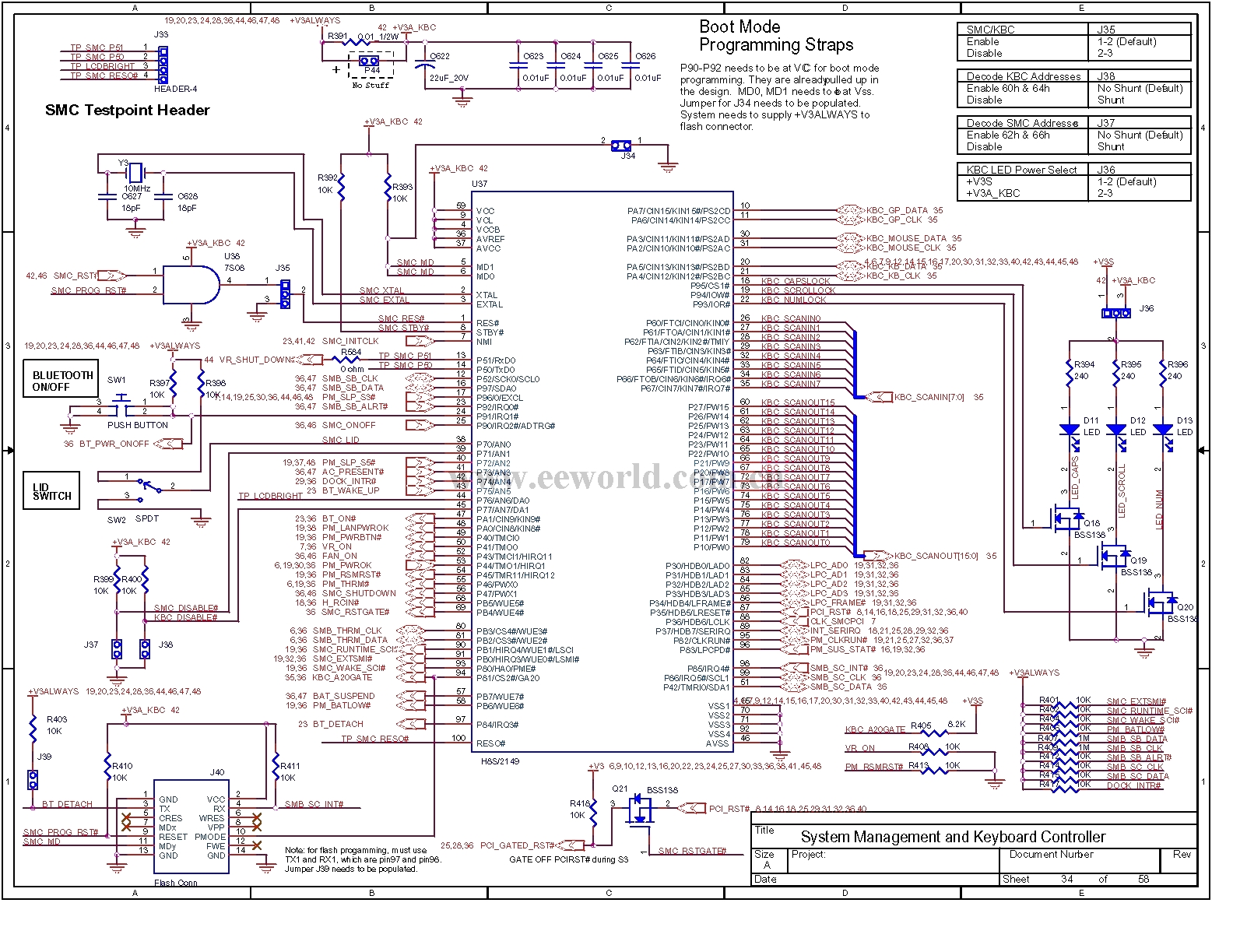The image size is (1233, 952).
Task: Select the Y3 10MHz crystal symbol
Action: pos(136,172)
